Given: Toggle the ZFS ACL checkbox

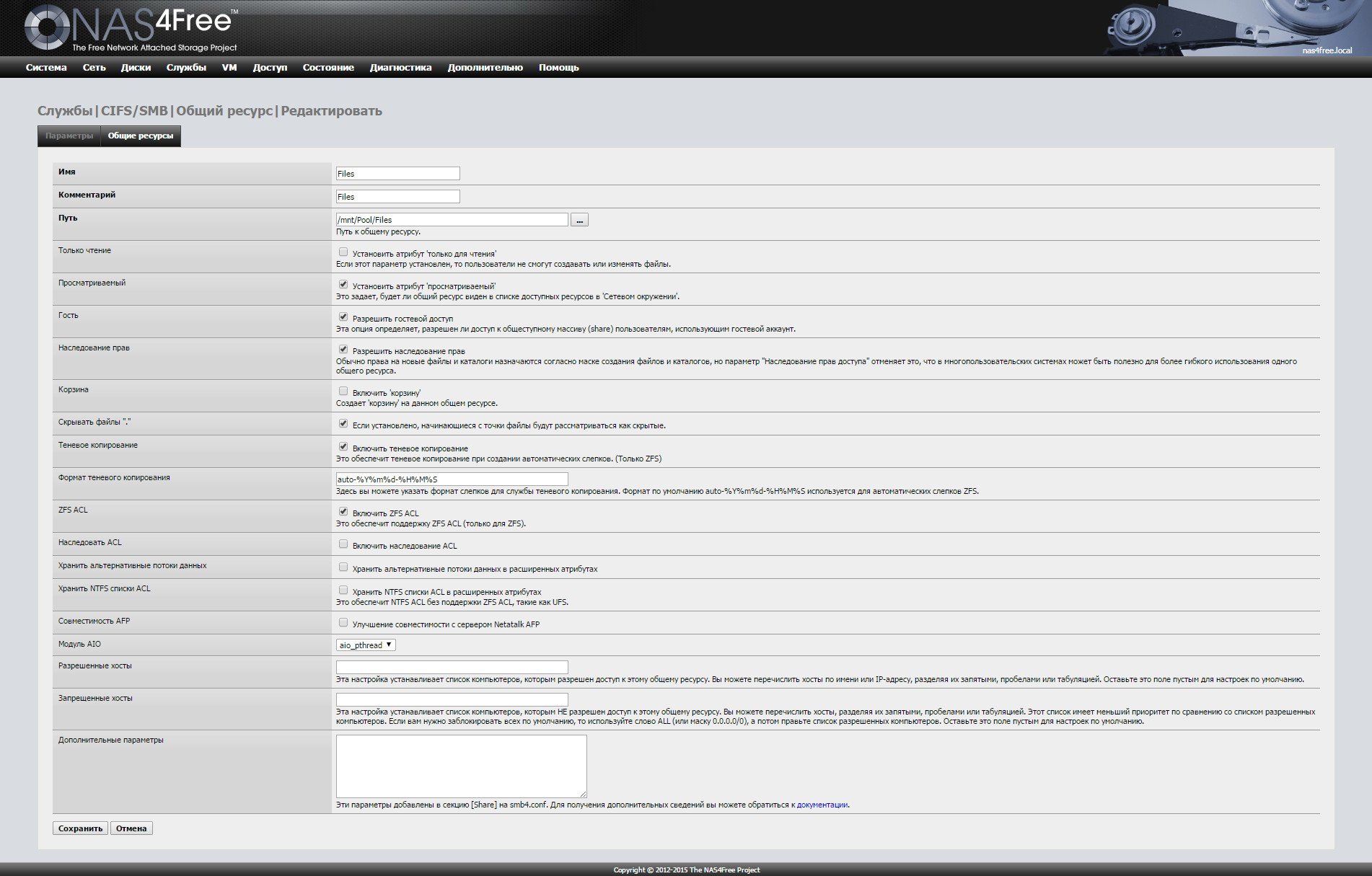Looking at the screenshot, I should tap(343, 512).
